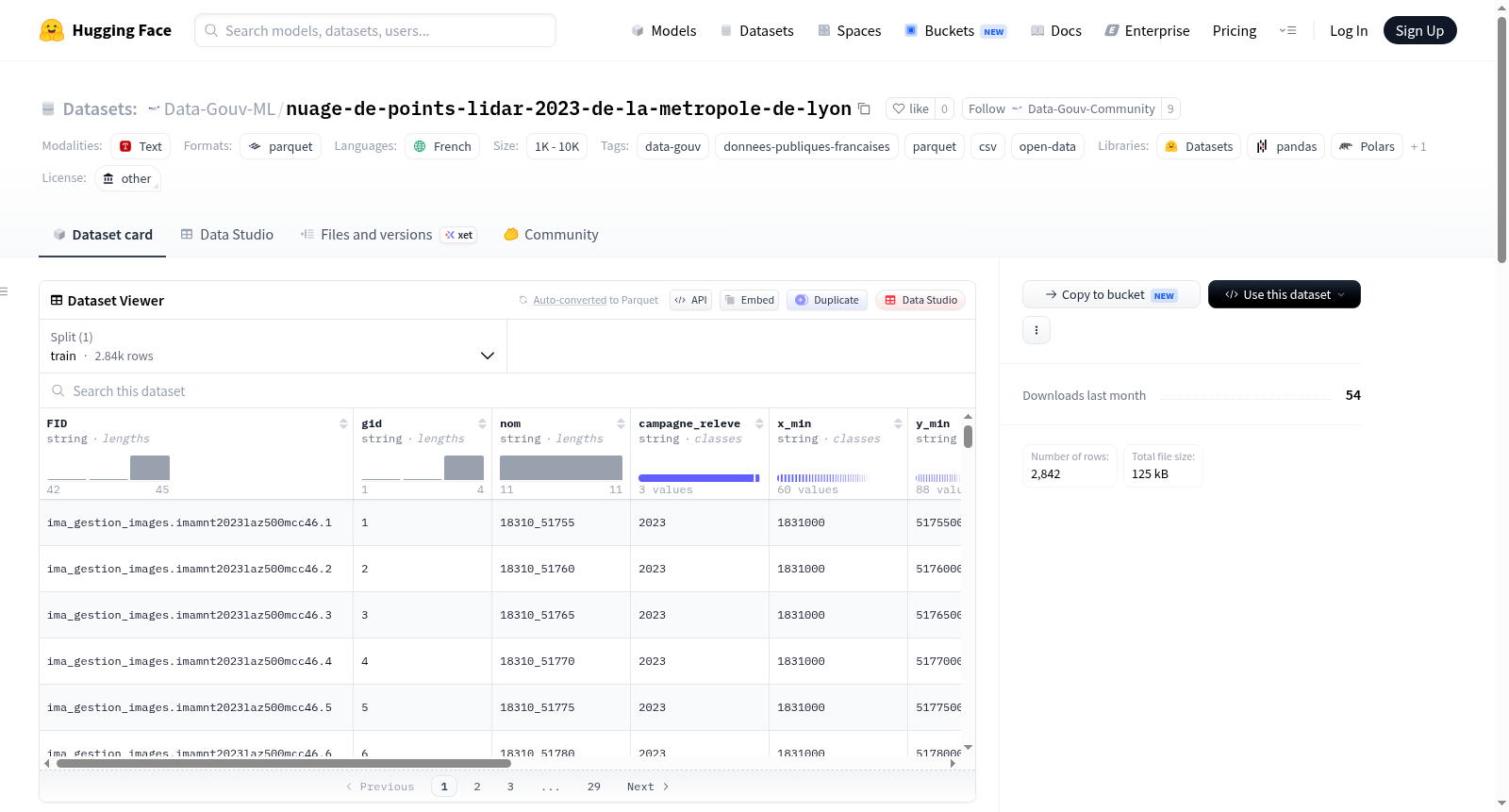The image size is (1509, 812).
Task: Focus the Search this dataset field
Action: click(x=507, y=390)
